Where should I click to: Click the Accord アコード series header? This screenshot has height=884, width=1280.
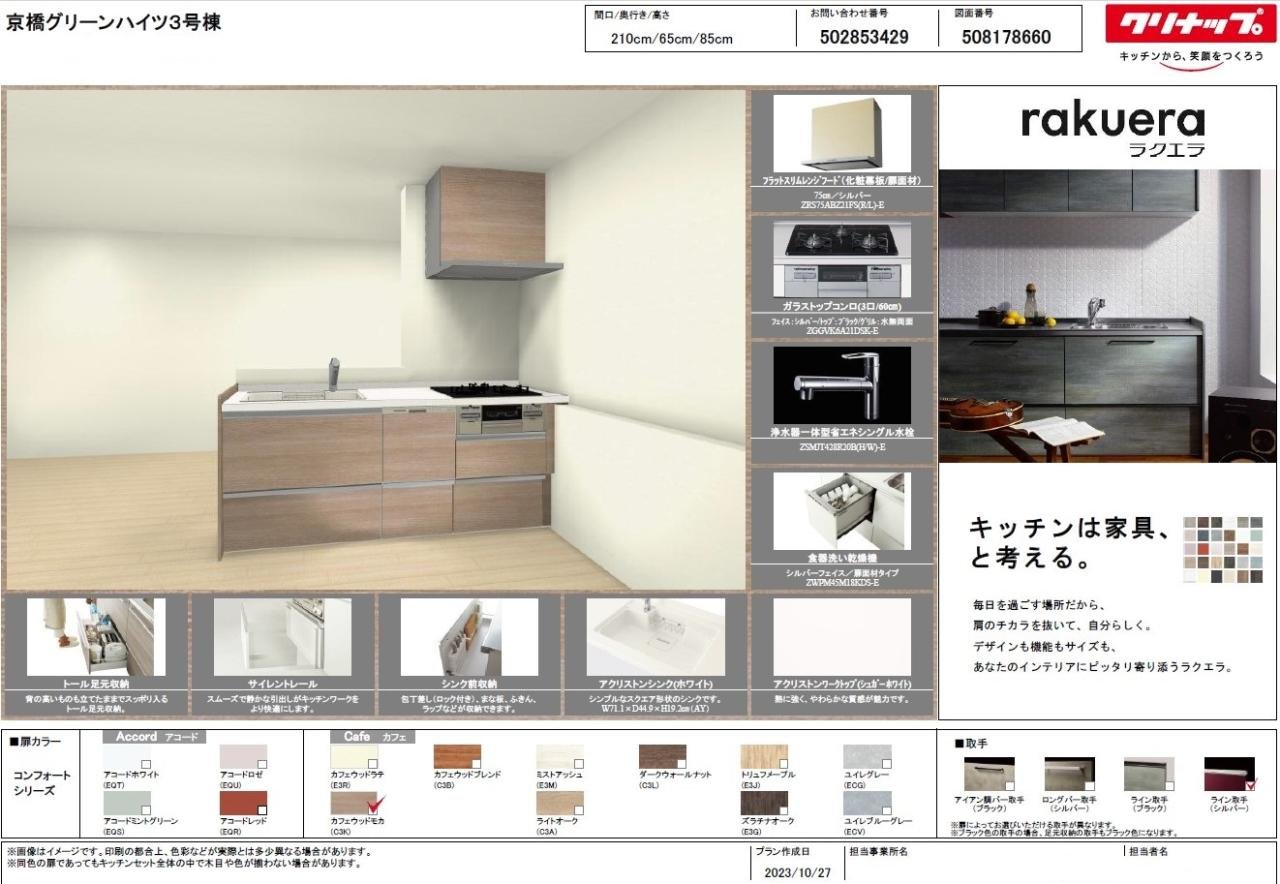155,736
